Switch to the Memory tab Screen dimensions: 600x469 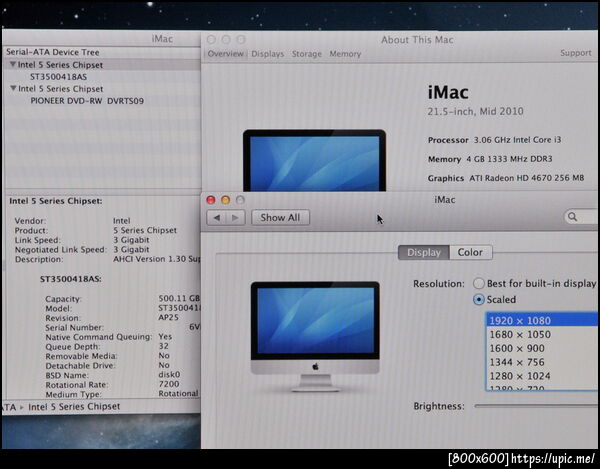coord(345,54)
